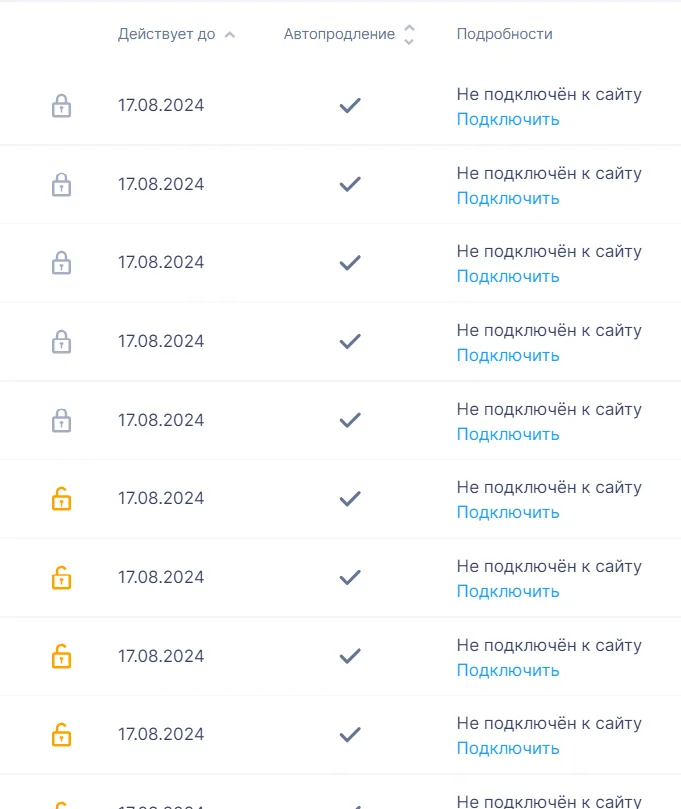Click the gray lock icon in third row
681x809 pixels.
click(61, 263)
